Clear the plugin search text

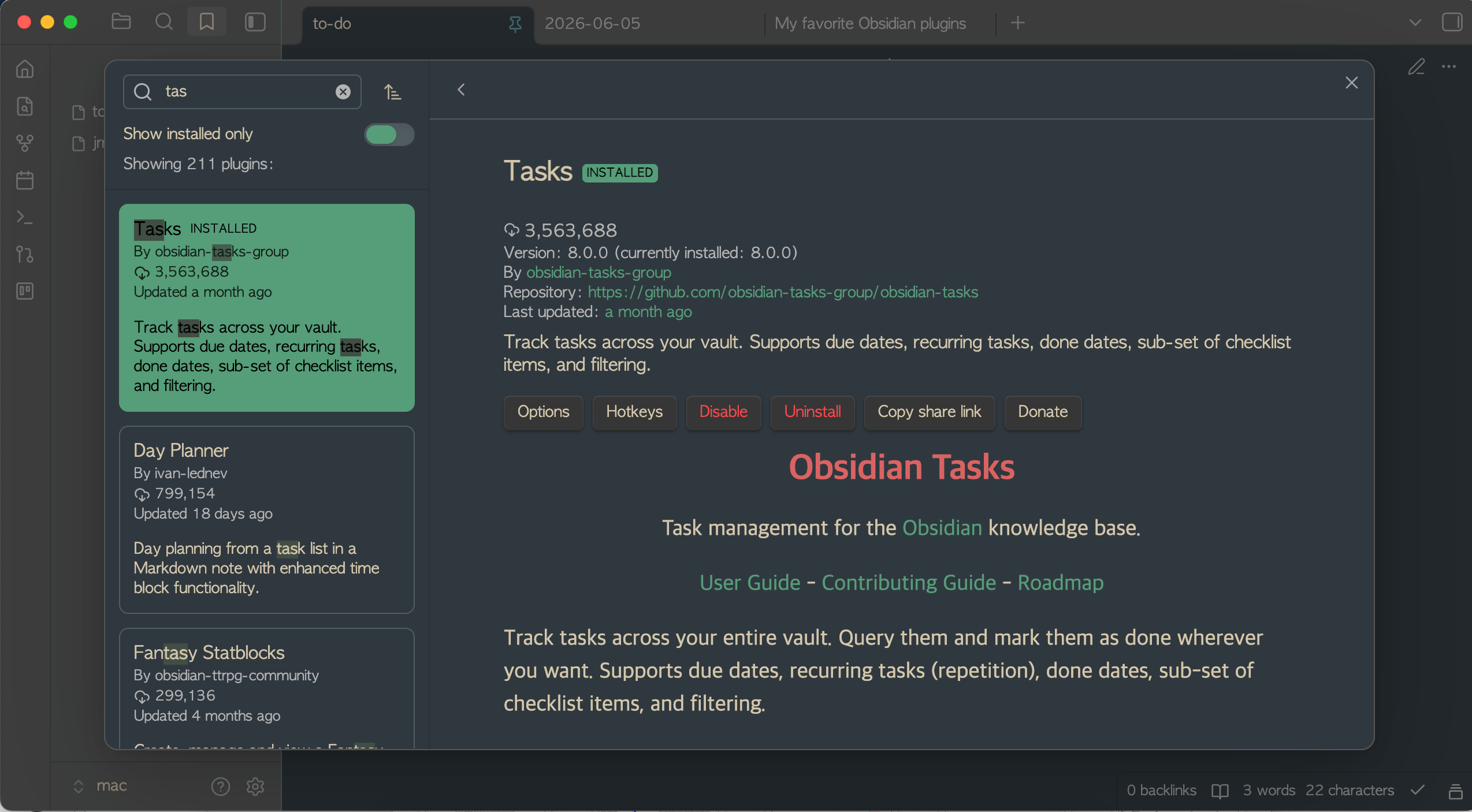tap(343, 92)
